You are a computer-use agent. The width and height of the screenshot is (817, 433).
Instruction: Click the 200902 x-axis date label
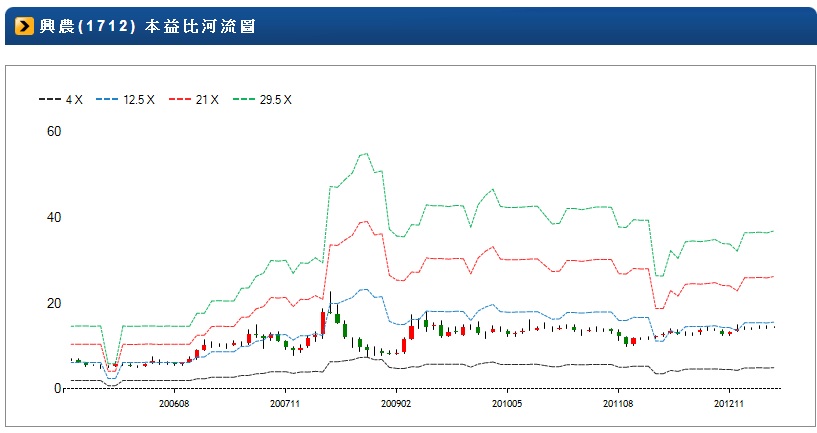coord(396,404)
